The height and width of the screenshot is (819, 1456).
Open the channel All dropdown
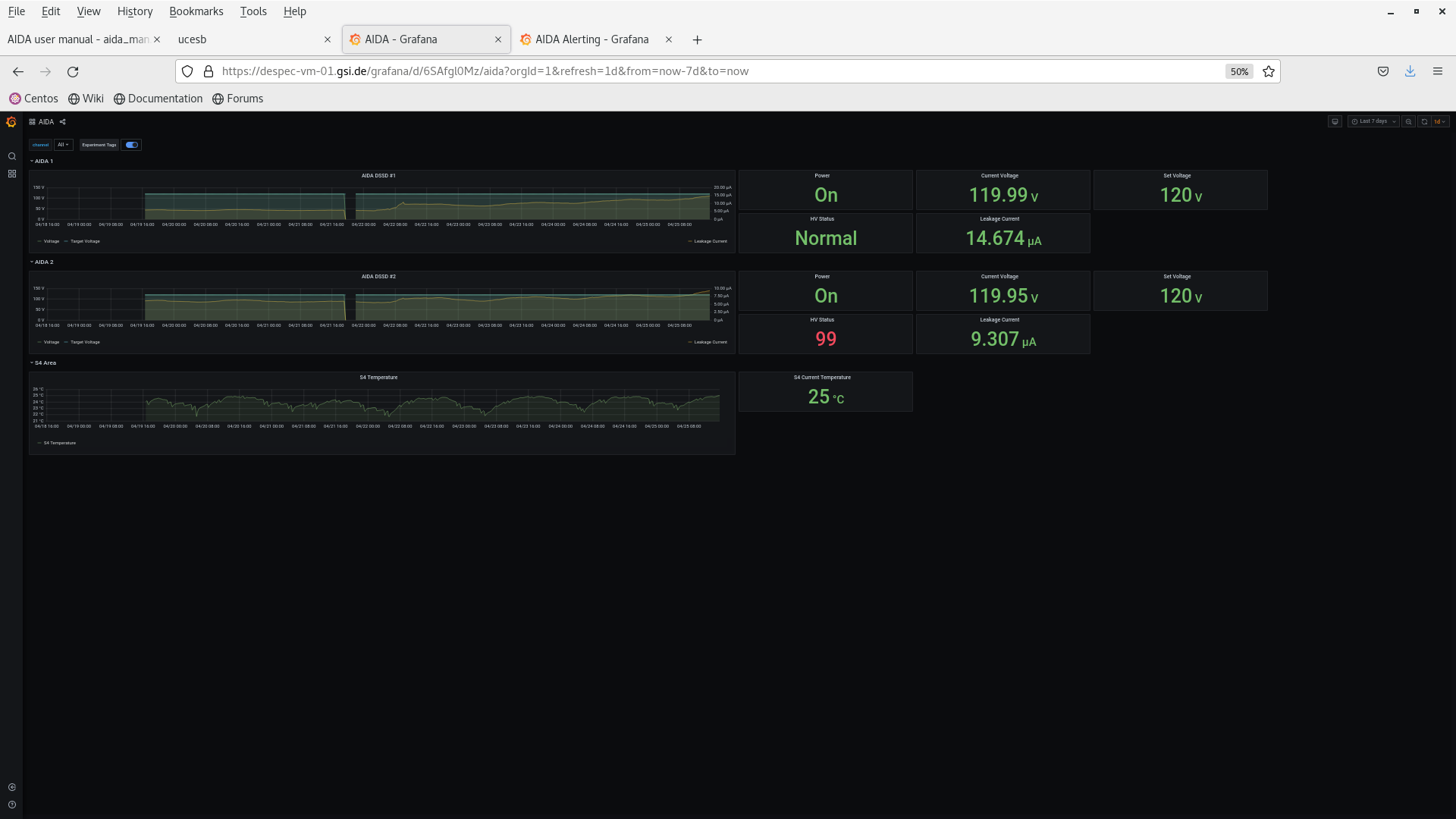pyautogui.click(x=63, y=145)
